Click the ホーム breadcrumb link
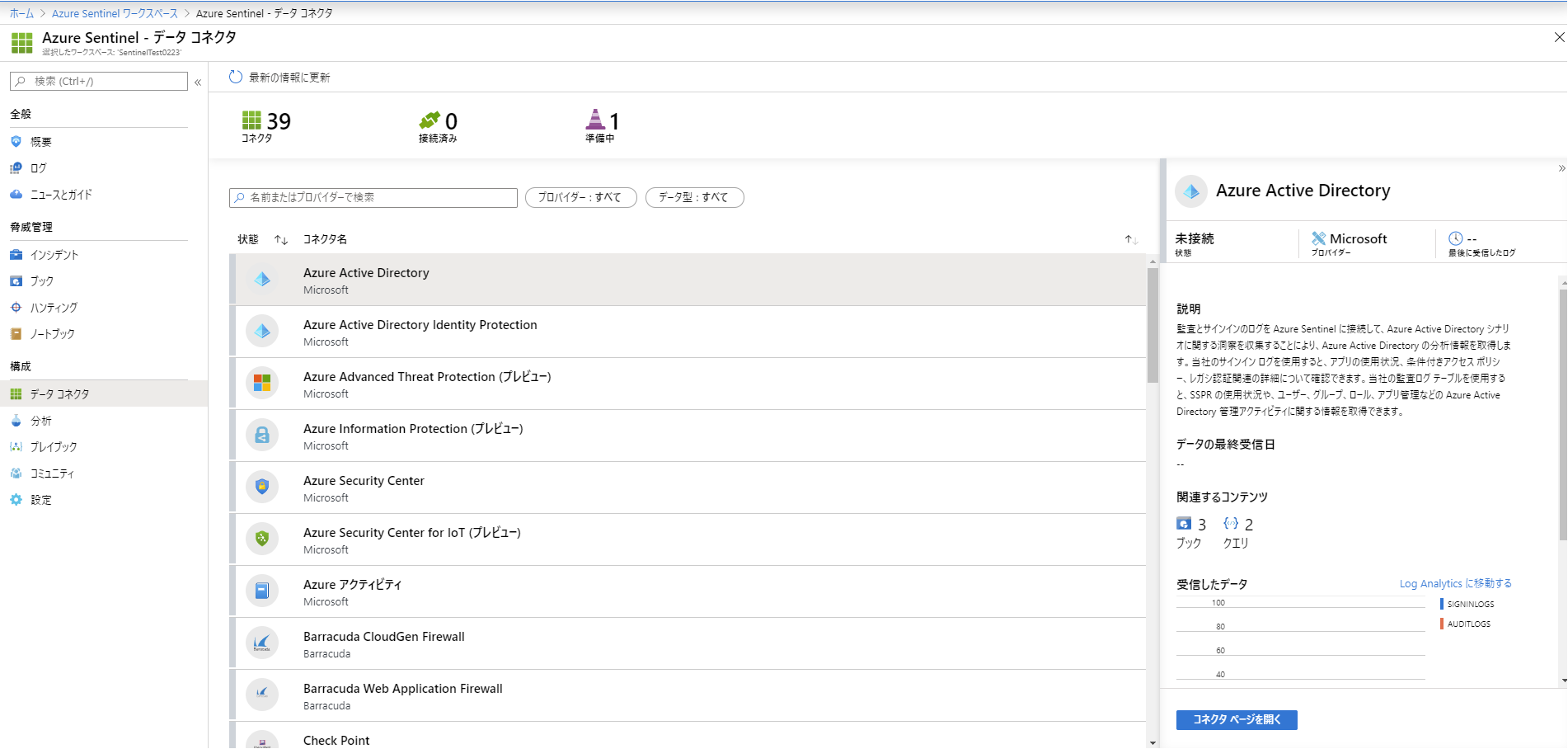The image size is (1568, 749). click(x=21, y=13)
